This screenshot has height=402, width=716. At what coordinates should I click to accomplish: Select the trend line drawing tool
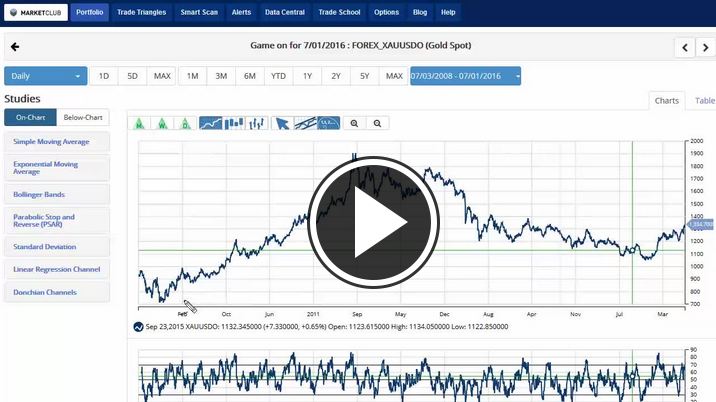[305, 123]
